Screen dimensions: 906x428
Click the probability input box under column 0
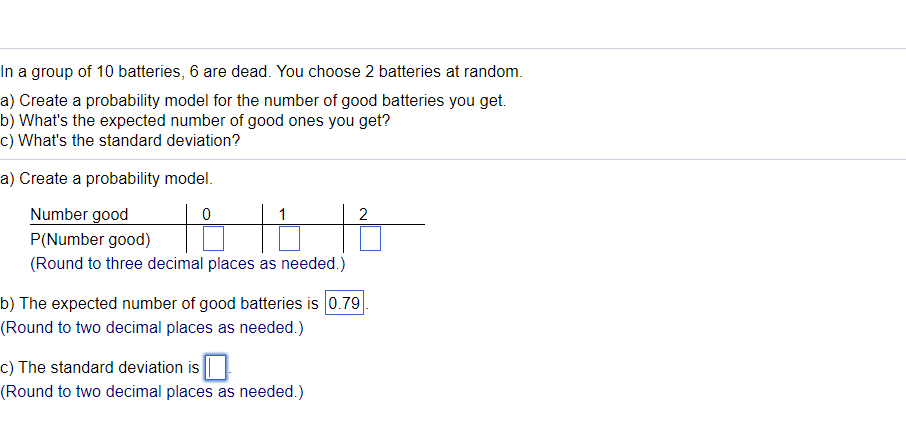(213, 240)
